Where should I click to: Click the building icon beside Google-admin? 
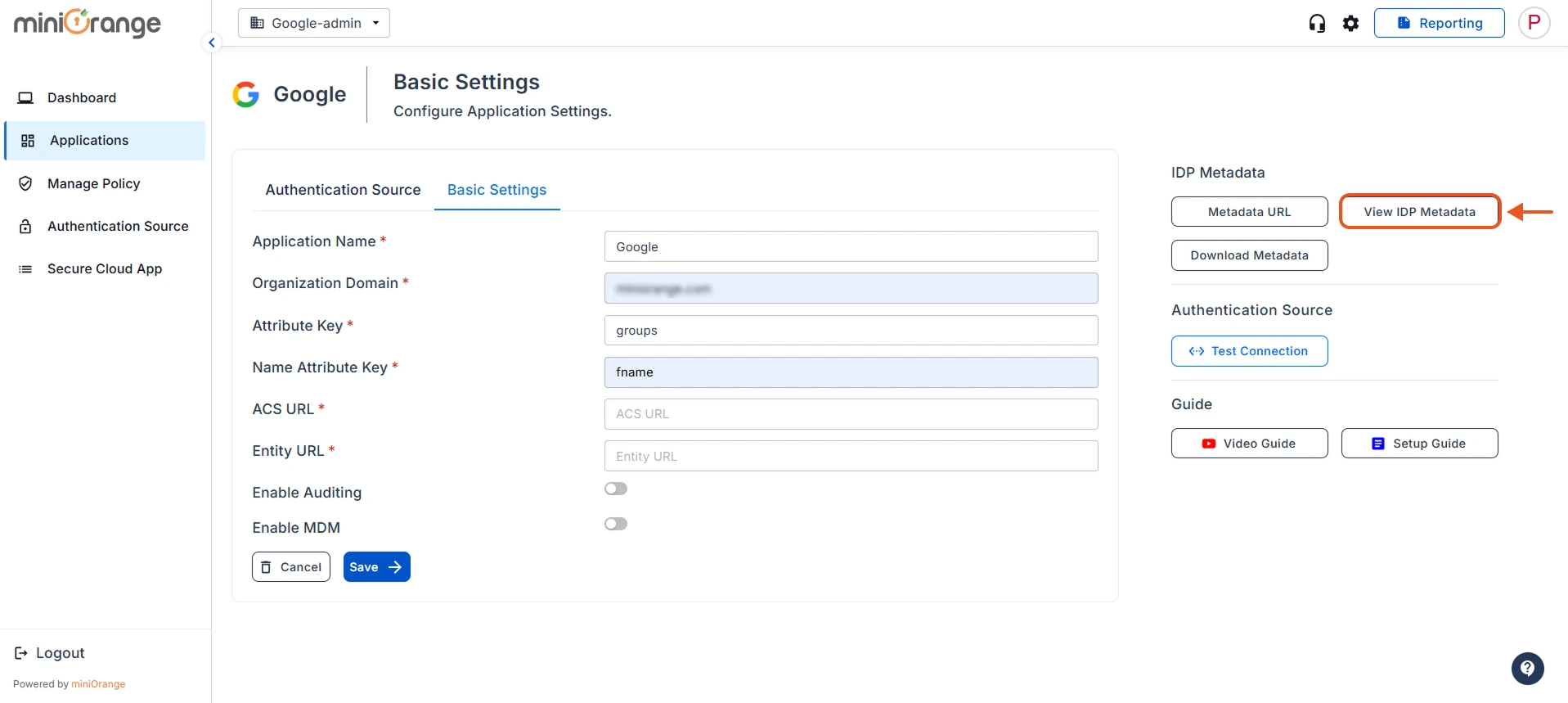click(x=257, y=23)
